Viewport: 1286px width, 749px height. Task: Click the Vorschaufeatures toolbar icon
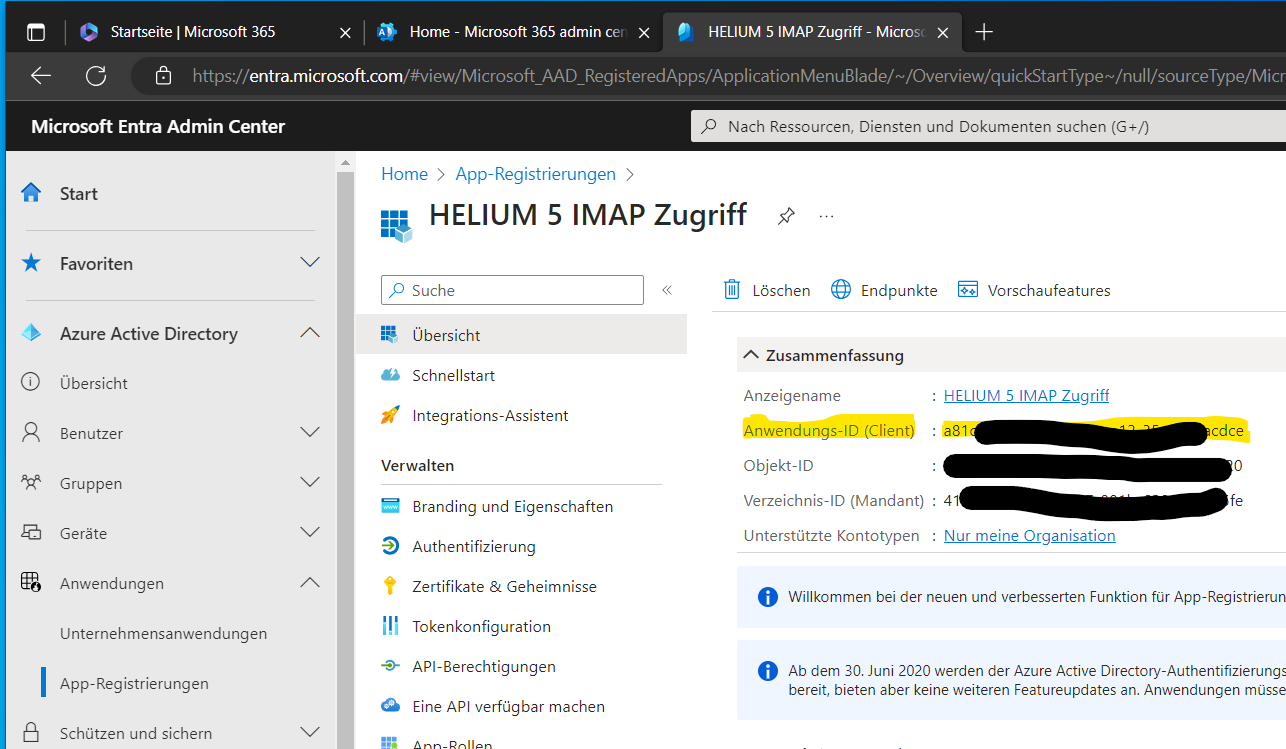(x=967, y=290)
